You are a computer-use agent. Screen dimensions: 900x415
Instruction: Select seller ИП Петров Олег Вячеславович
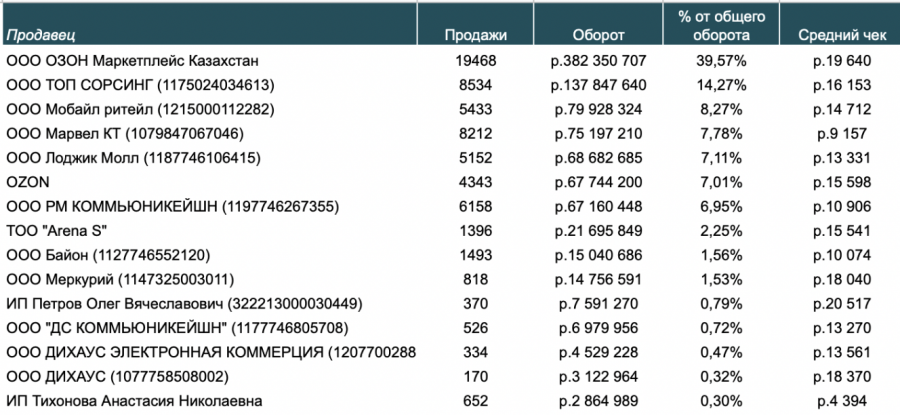184,303
